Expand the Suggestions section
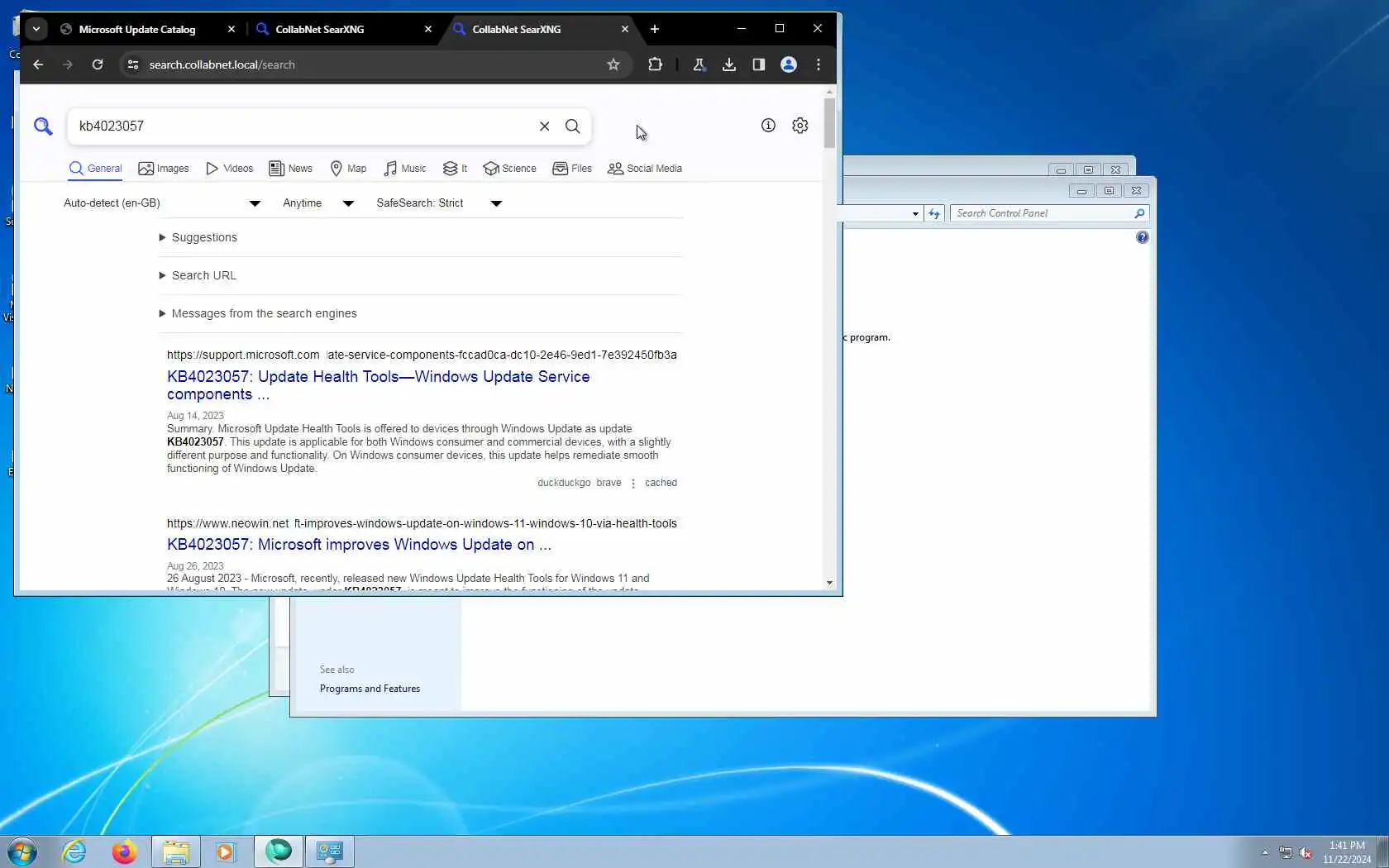This screenshot has height=868, width=1389. coord(198,237)
